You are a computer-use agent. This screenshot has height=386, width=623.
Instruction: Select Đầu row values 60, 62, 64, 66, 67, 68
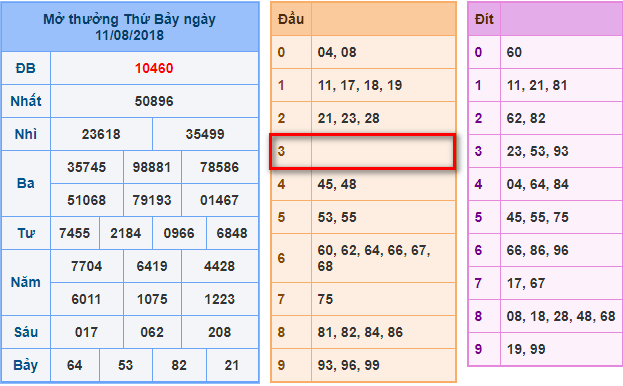pyautogui.click(x=374, y=258)
